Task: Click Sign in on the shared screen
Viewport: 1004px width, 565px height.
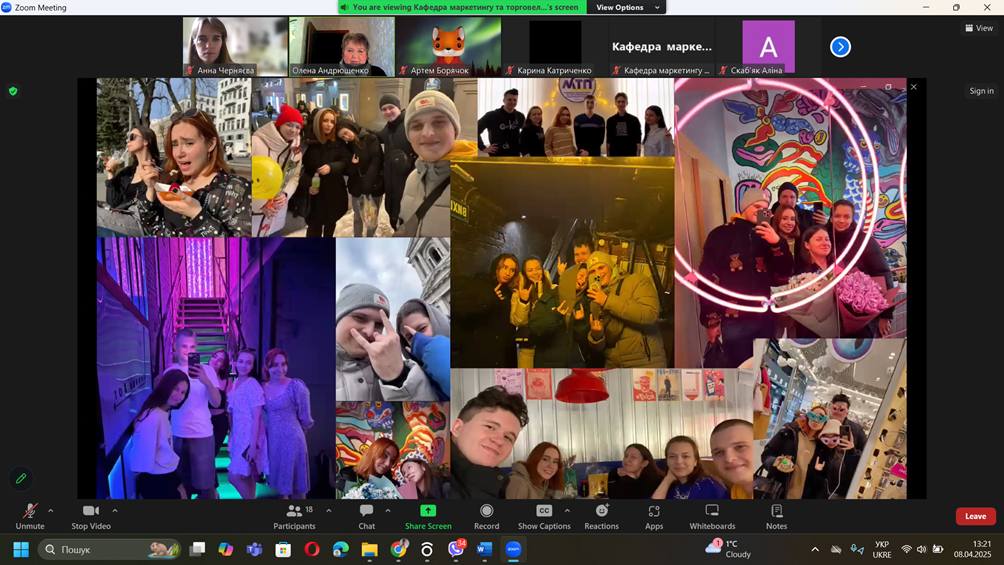Action: click(981, 91)
